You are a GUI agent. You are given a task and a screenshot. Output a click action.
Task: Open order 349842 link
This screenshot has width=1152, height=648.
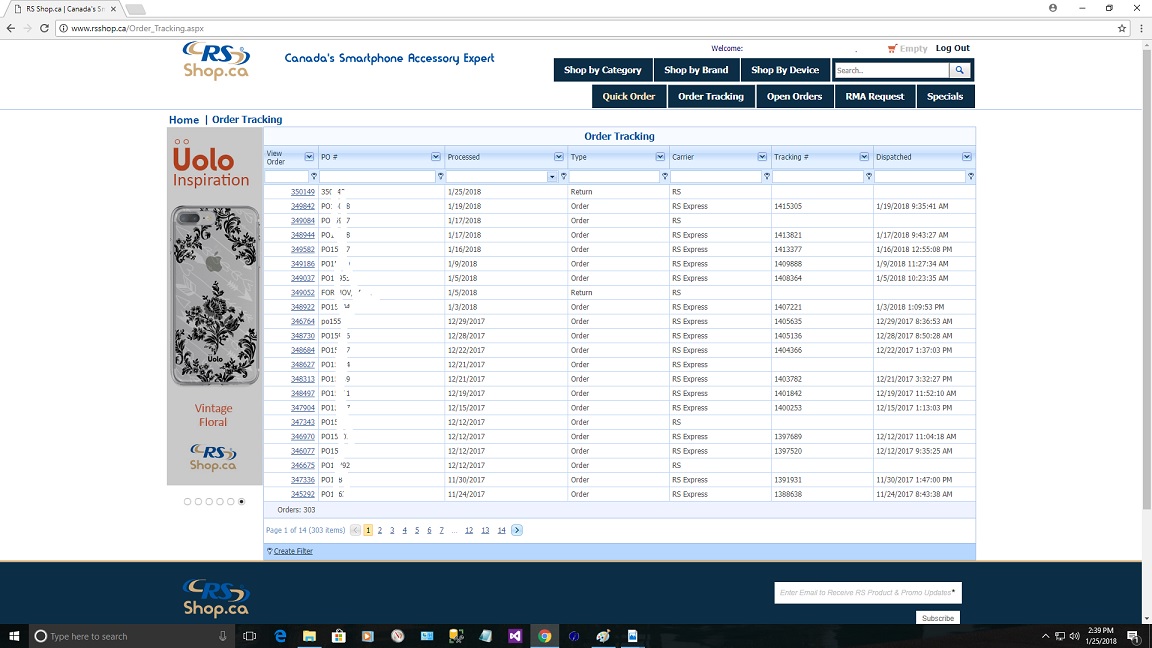click(303, 206)
